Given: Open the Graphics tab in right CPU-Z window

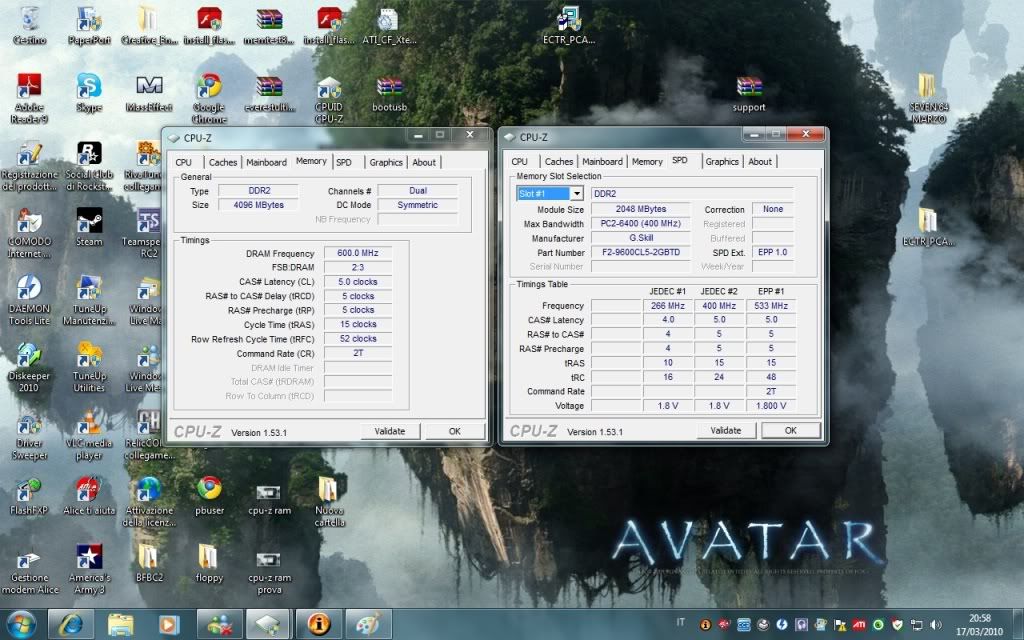Looking at the screenshot, I should point(721,161).
